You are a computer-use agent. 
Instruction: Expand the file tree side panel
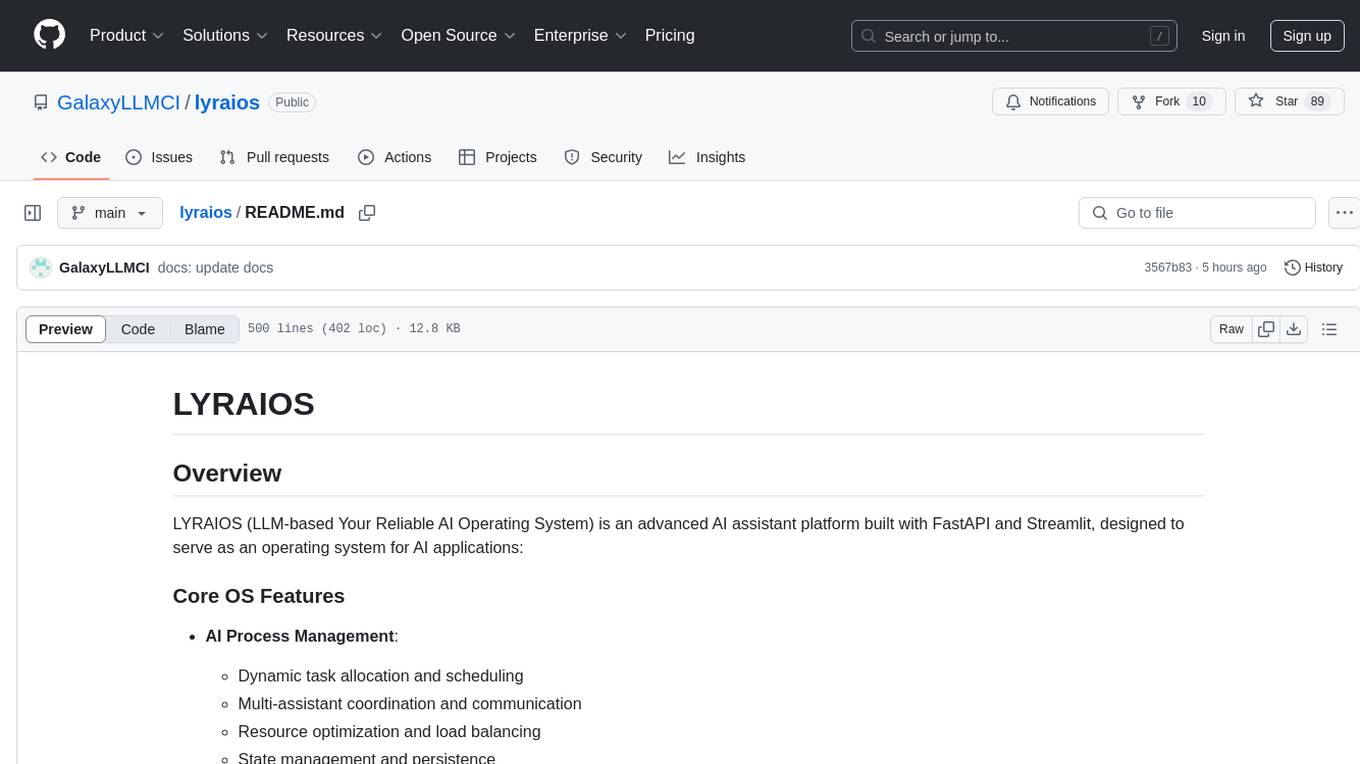coord(33,213)
